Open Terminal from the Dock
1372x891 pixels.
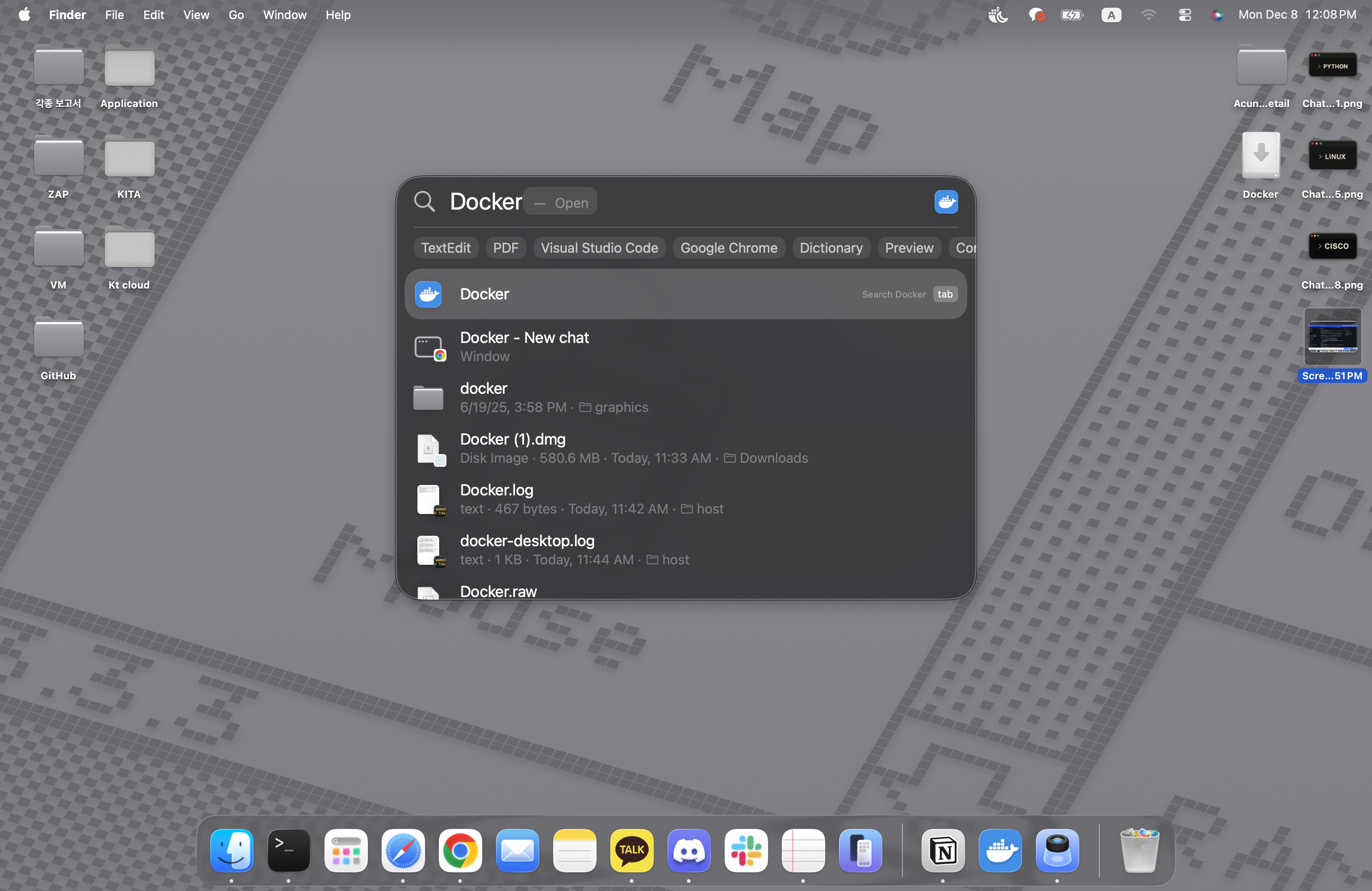pos(289,851)
